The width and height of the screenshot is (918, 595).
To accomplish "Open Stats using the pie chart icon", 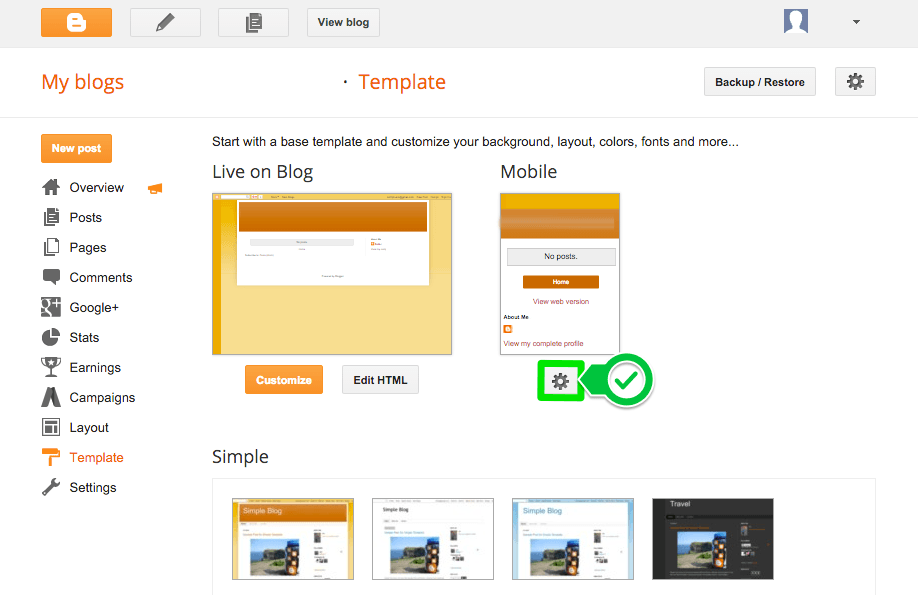I will [x=50, y=337].
